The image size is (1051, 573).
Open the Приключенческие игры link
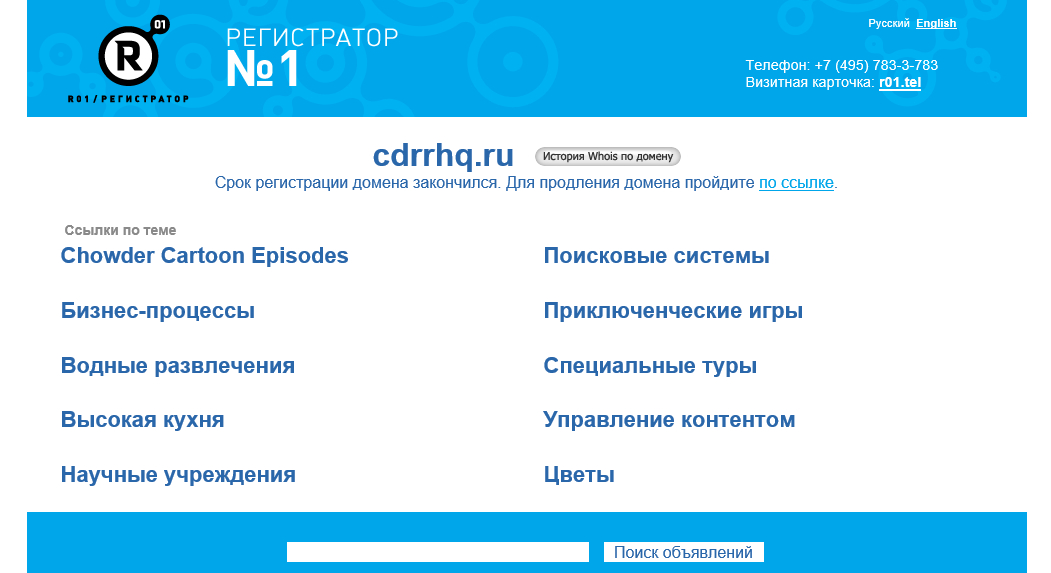click(x=673, y=310)
